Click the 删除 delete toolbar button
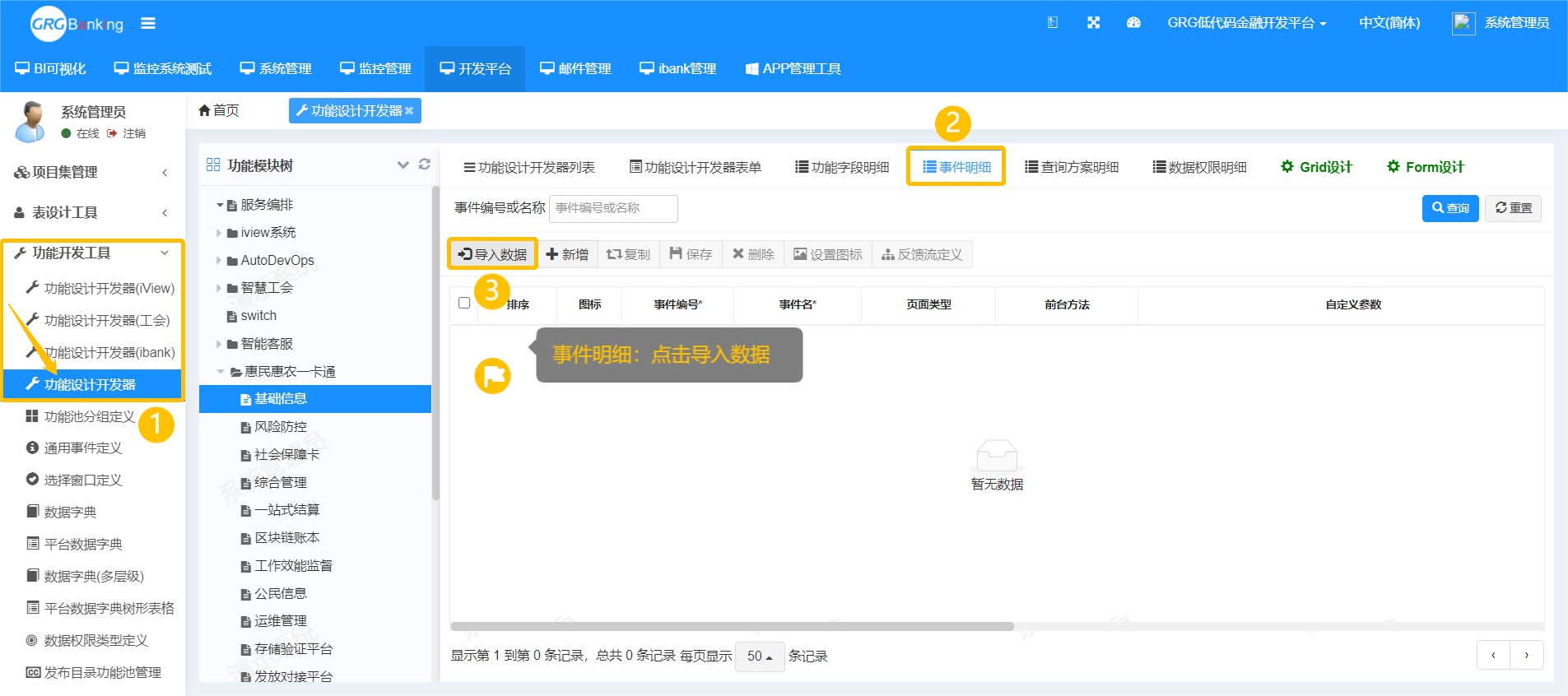 753,254
